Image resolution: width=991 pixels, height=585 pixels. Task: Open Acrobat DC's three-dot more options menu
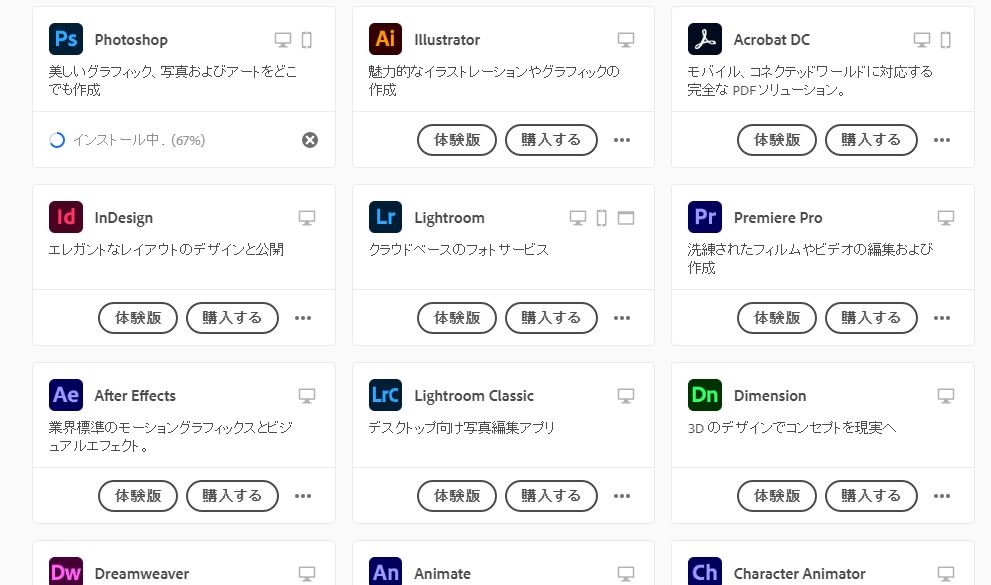pyautogui.click(x=942, y=140)
